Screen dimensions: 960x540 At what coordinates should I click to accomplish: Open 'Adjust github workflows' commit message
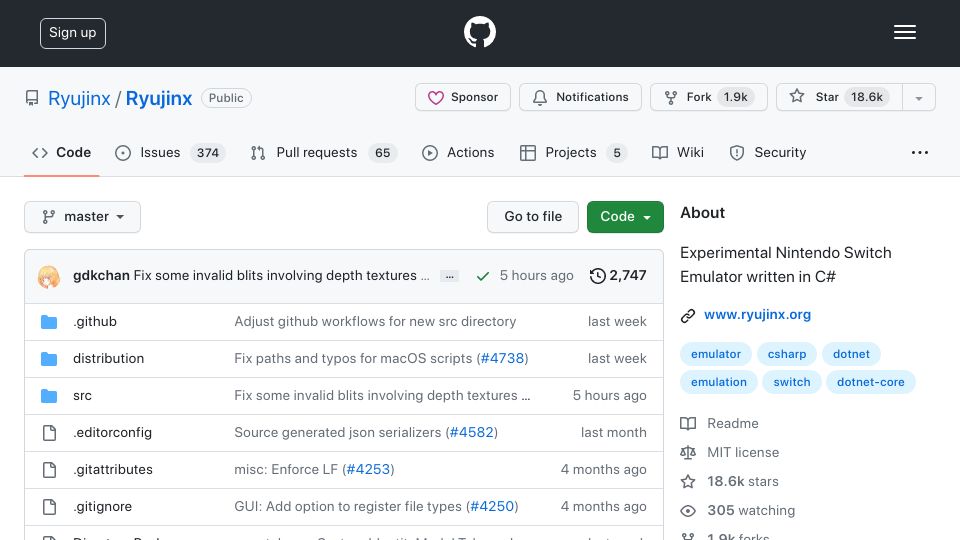click(x=375, y=321)
